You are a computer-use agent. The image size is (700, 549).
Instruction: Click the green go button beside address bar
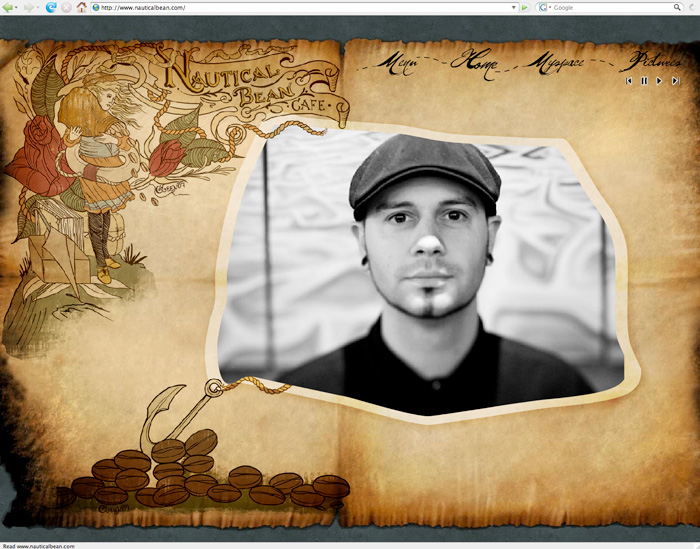(525, 7)
